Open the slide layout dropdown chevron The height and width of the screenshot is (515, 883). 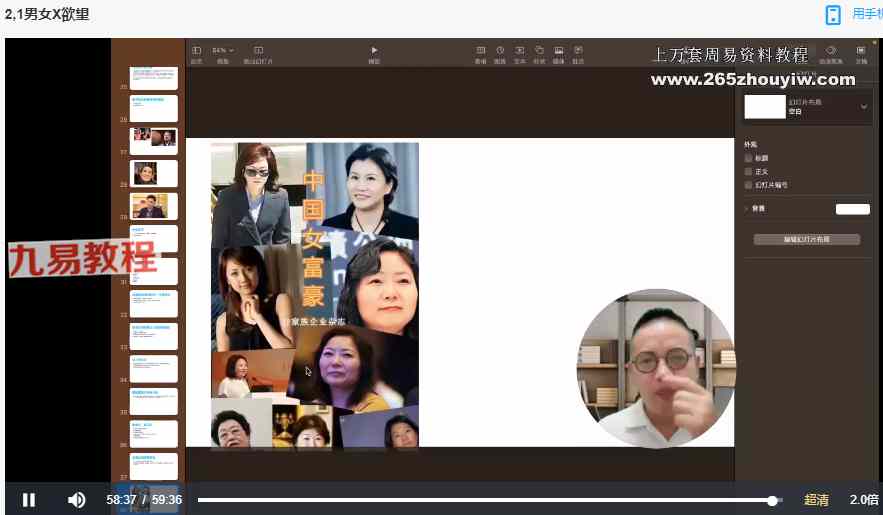pos(864,107)
